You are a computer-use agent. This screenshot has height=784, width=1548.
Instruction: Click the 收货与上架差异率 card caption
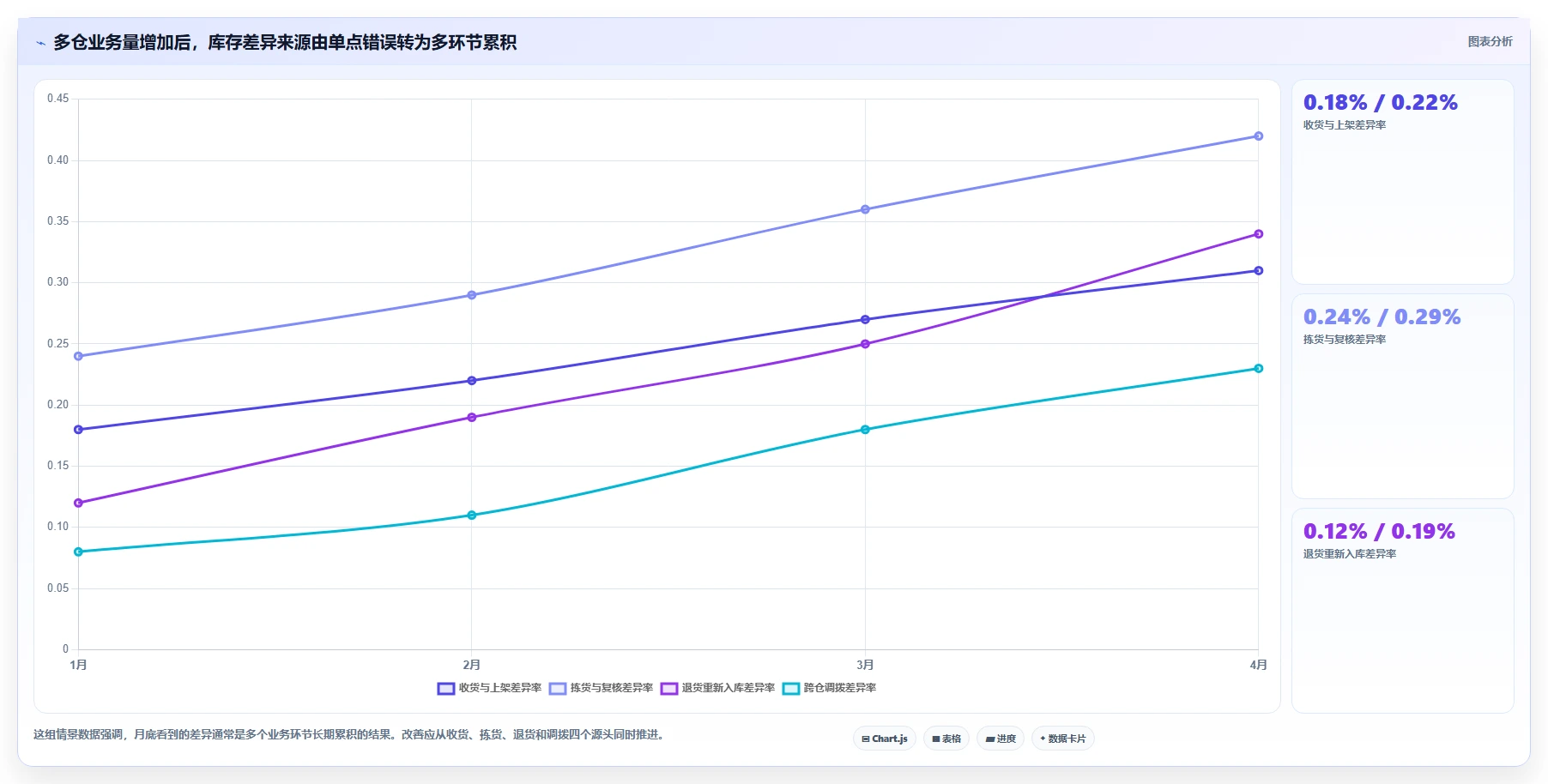1345,125
